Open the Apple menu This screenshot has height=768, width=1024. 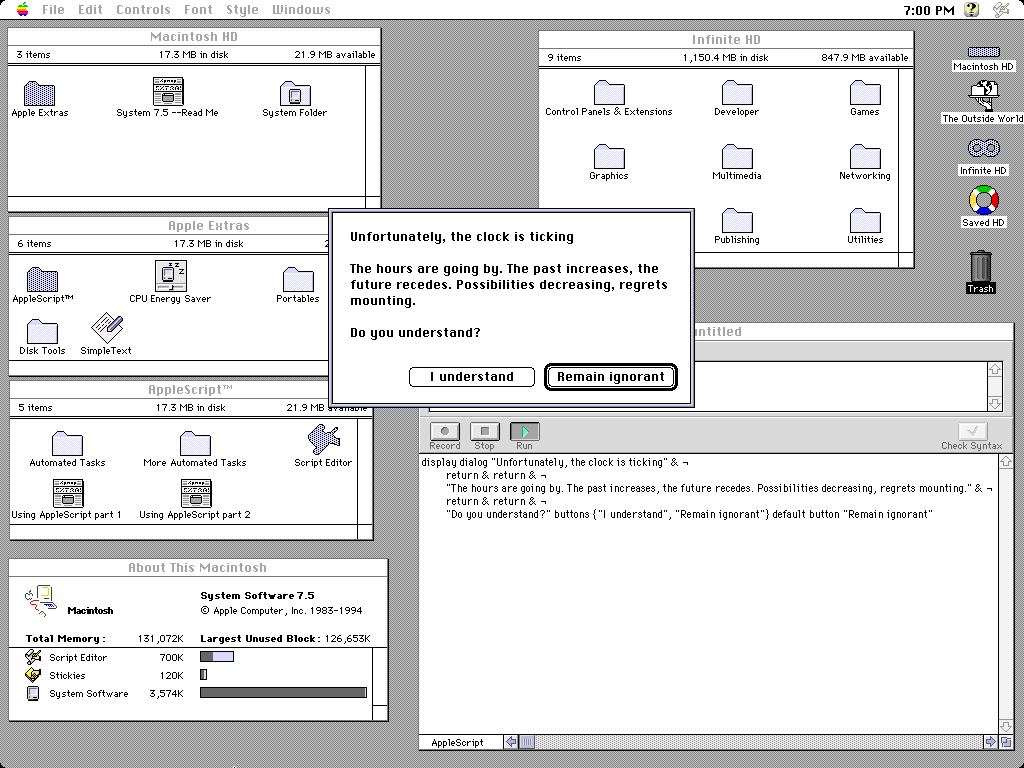(22, 10)
